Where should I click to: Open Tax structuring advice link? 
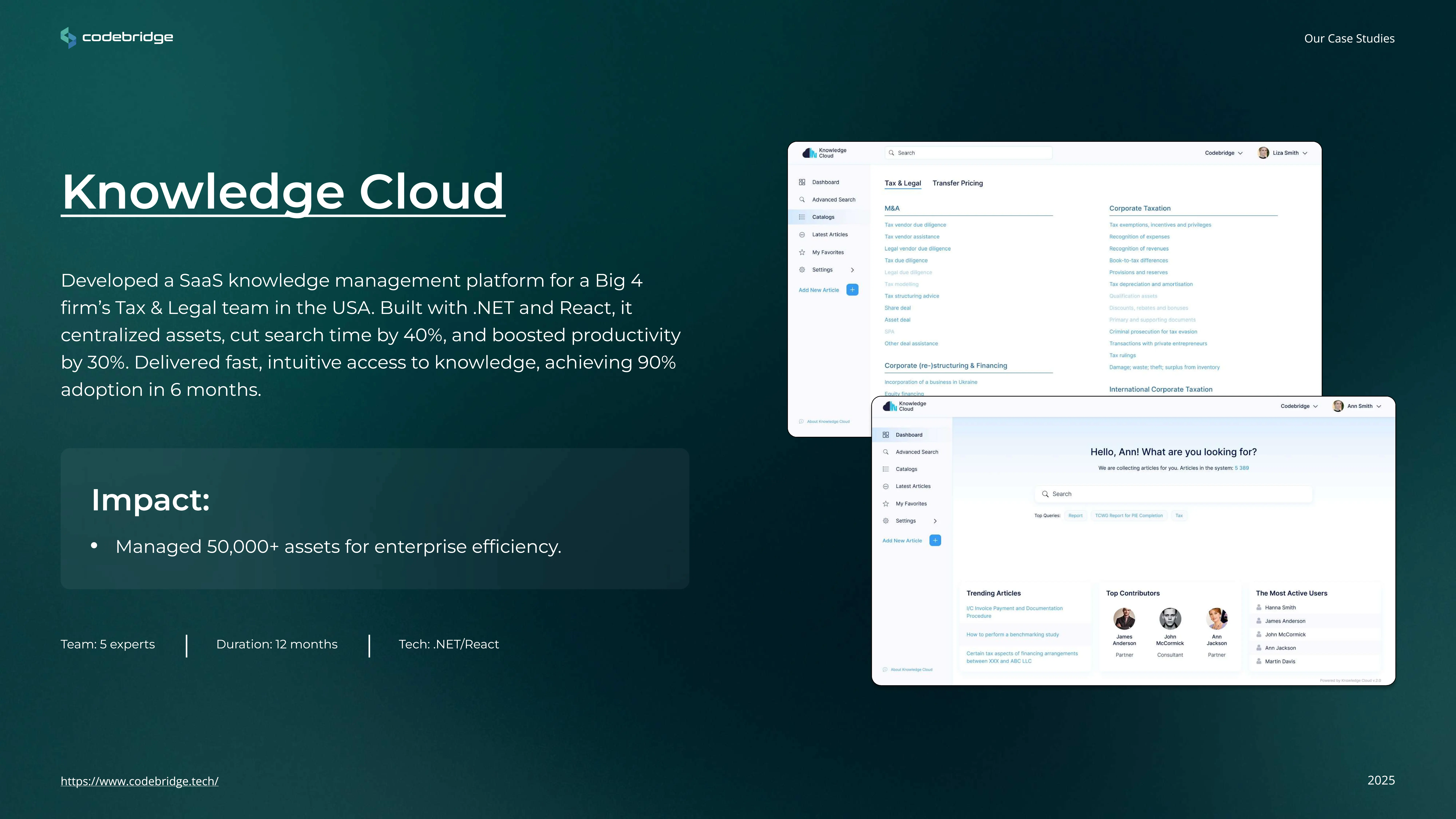pyautogui.click(x=912, y=296)
